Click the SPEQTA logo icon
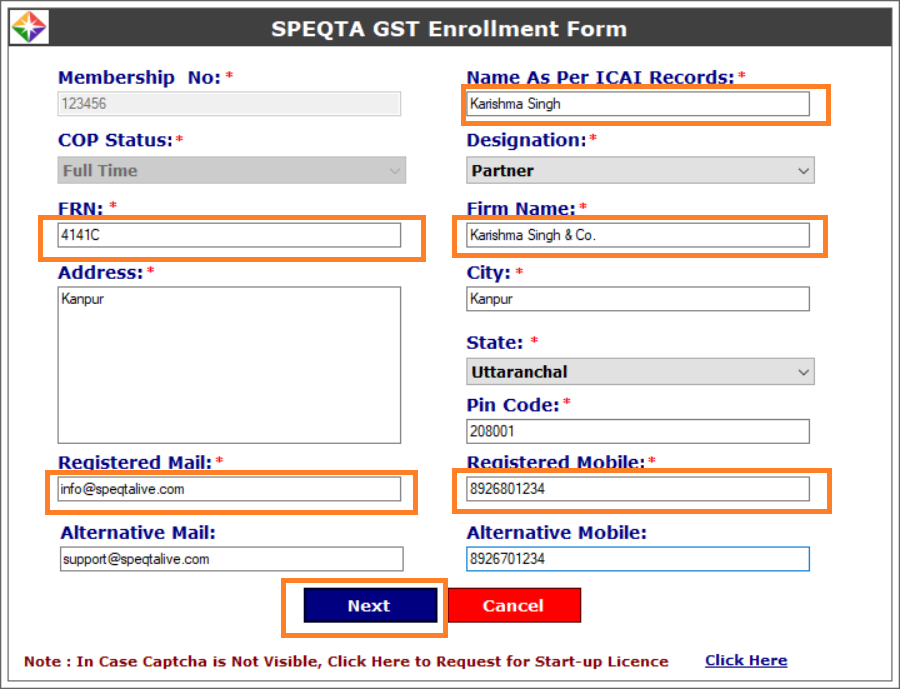 click(29, 28)
